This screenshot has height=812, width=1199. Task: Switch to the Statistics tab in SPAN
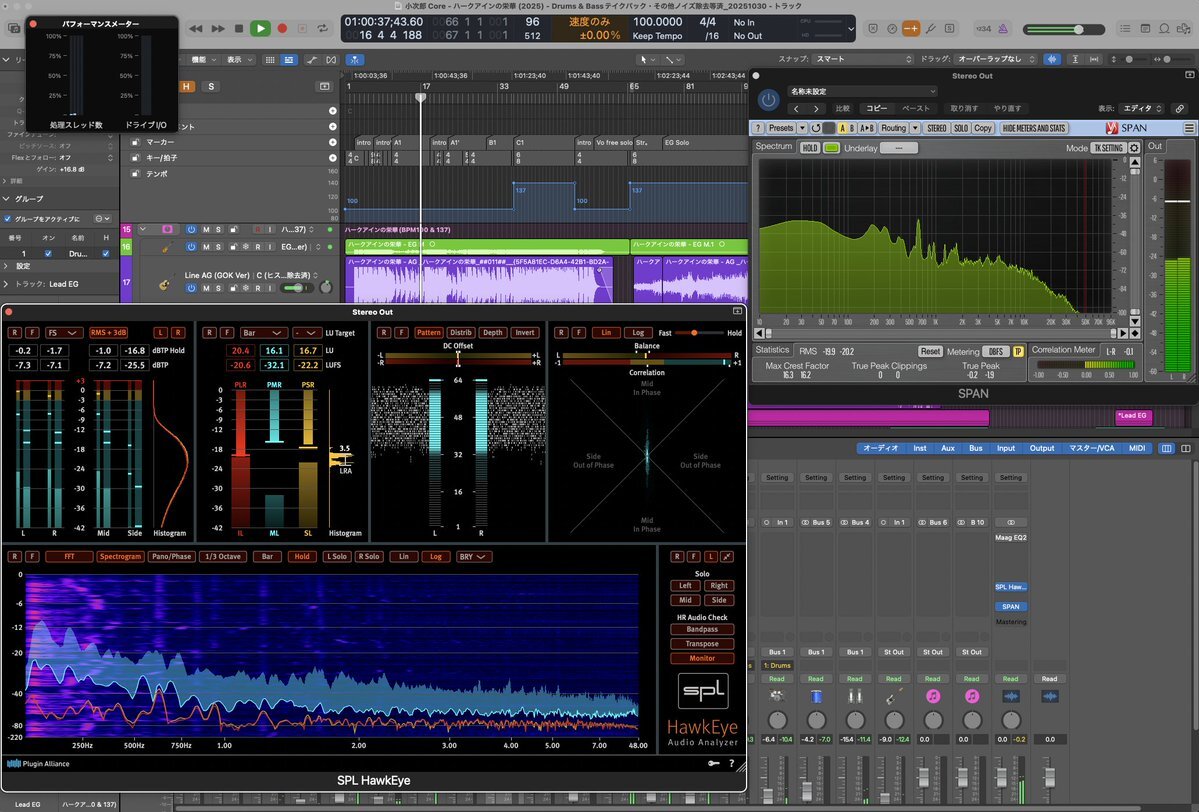pyautogui.click(x=772, y=351)
